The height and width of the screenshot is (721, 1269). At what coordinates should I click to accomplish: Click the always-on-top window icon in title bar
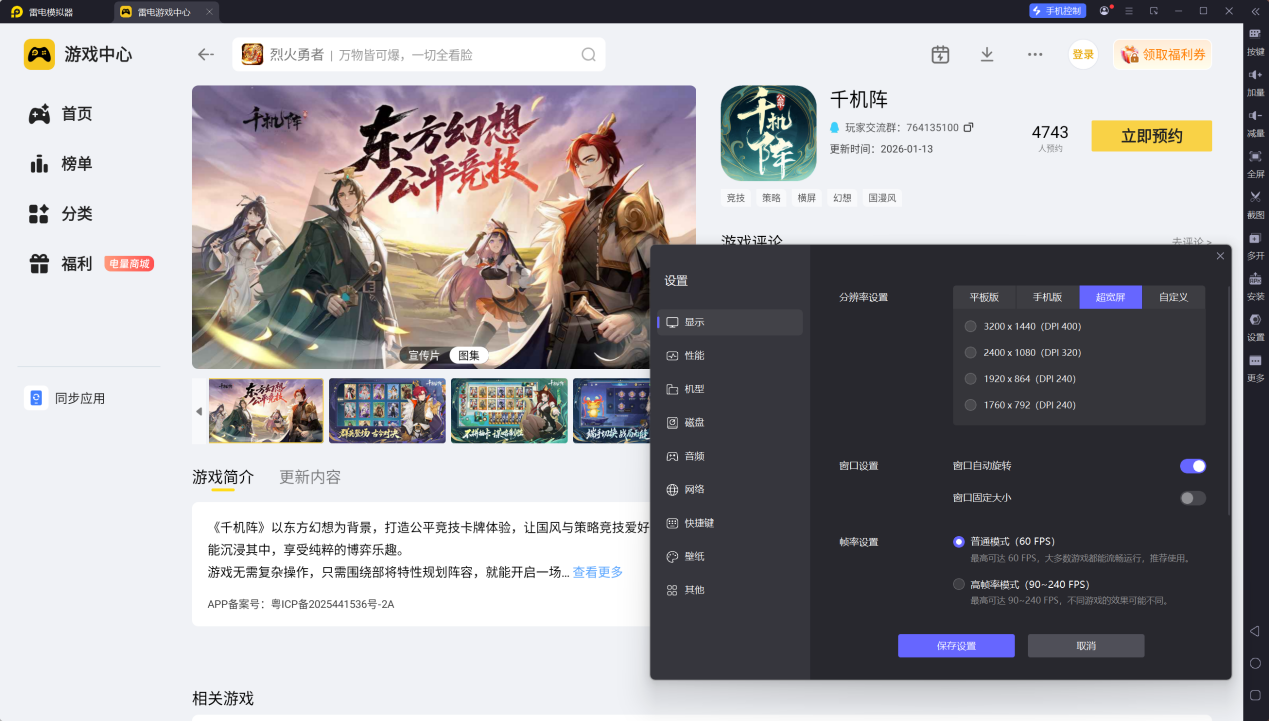(1154, 11)
